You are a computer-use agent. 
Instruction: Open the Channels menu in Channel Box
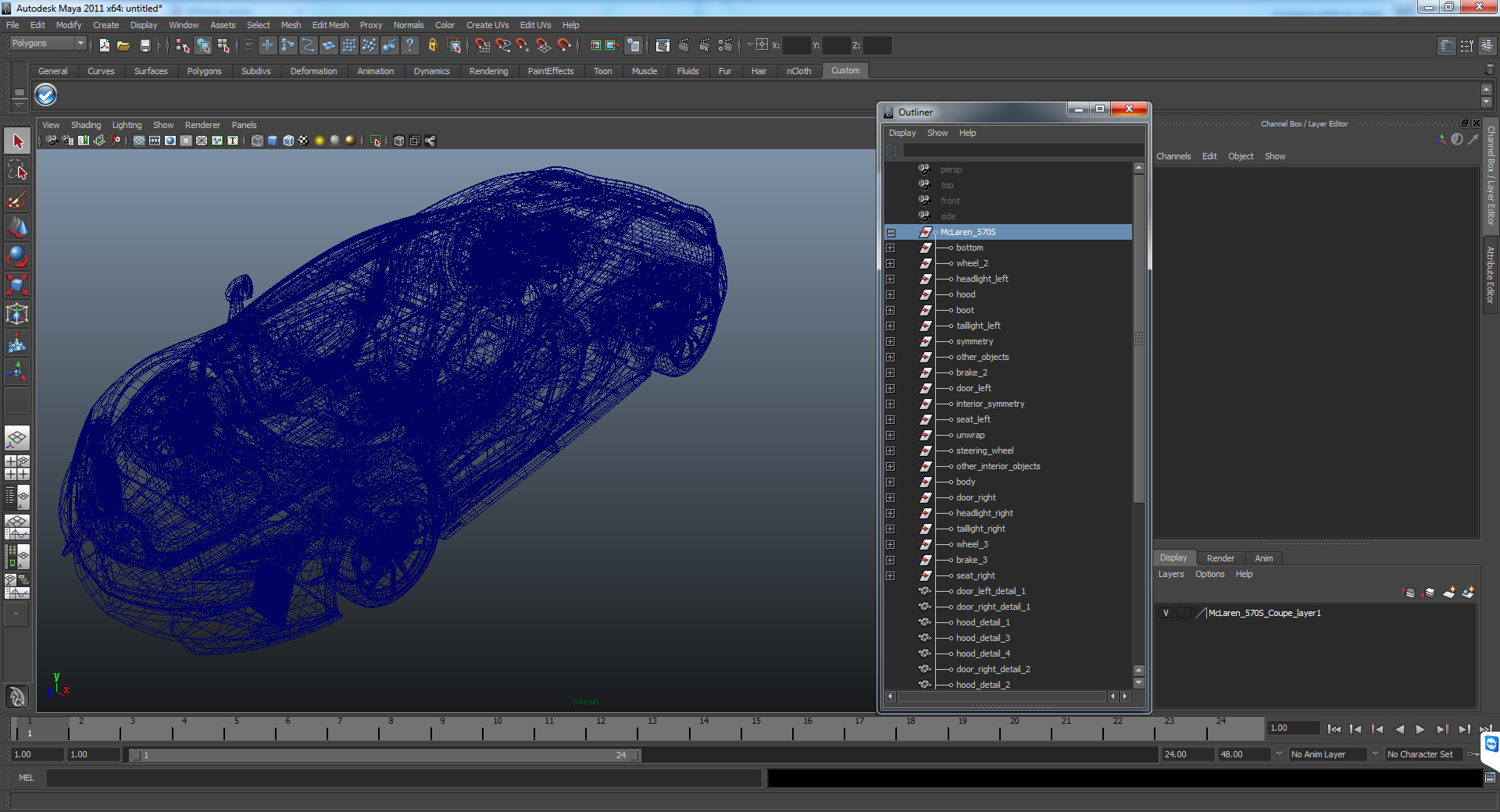[x=1173, y=156]
